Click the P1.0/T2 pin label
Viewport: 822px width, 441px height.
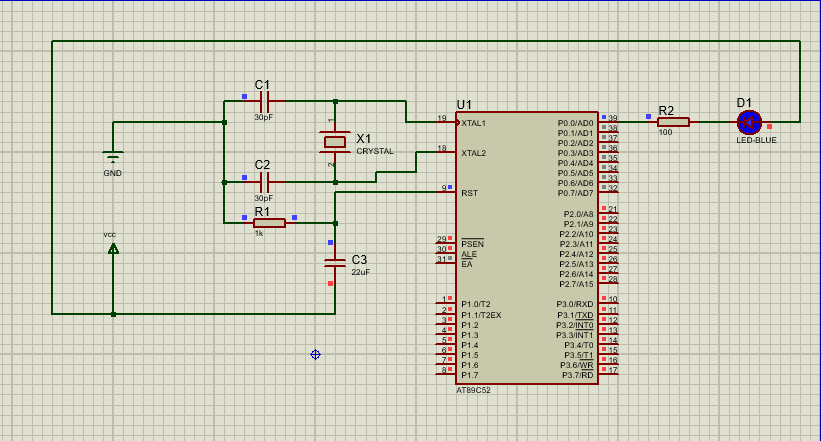(x=475, y=304)
